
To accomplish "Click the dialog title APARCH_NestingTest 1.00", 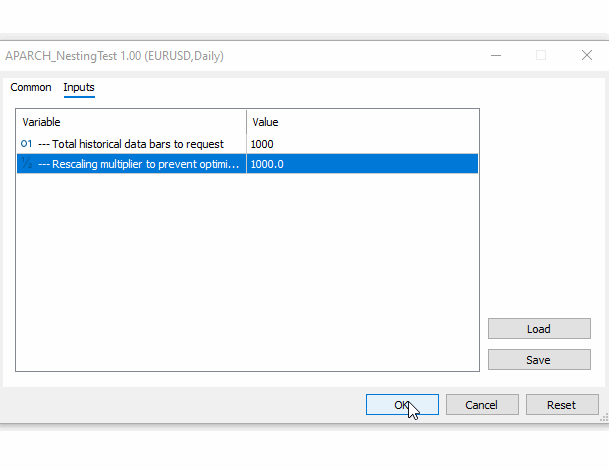I will pyautogui.click(x=114, y=56).
